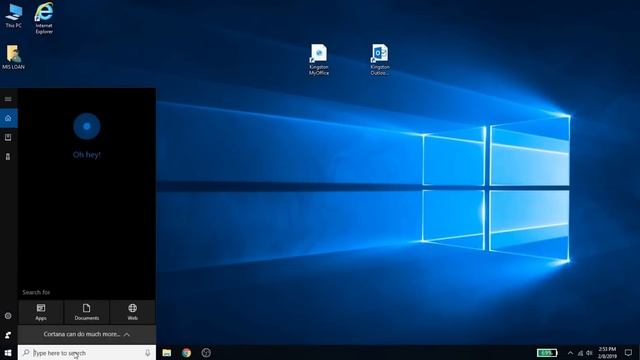The height and width of the screenshot is (360, 640).
Task: Open the Windows Start button
Action: 8,353
